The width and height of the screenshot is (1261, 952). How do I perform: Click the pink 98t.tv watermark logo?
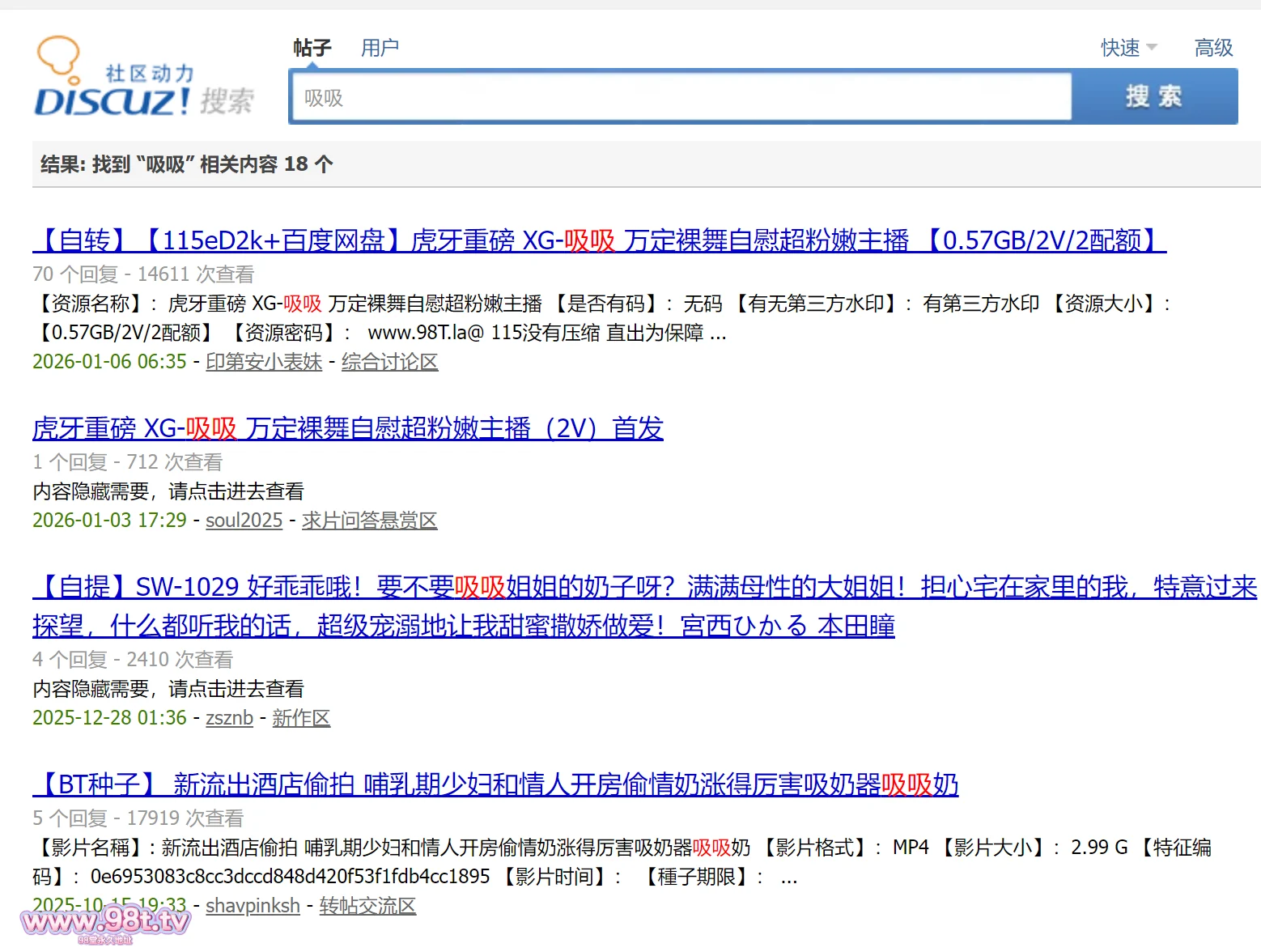click(105, 924)
